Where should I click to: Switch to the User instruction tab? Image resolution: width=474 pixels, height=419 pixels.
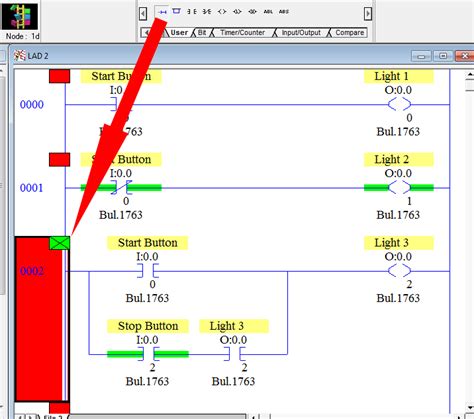pos(179,33)
